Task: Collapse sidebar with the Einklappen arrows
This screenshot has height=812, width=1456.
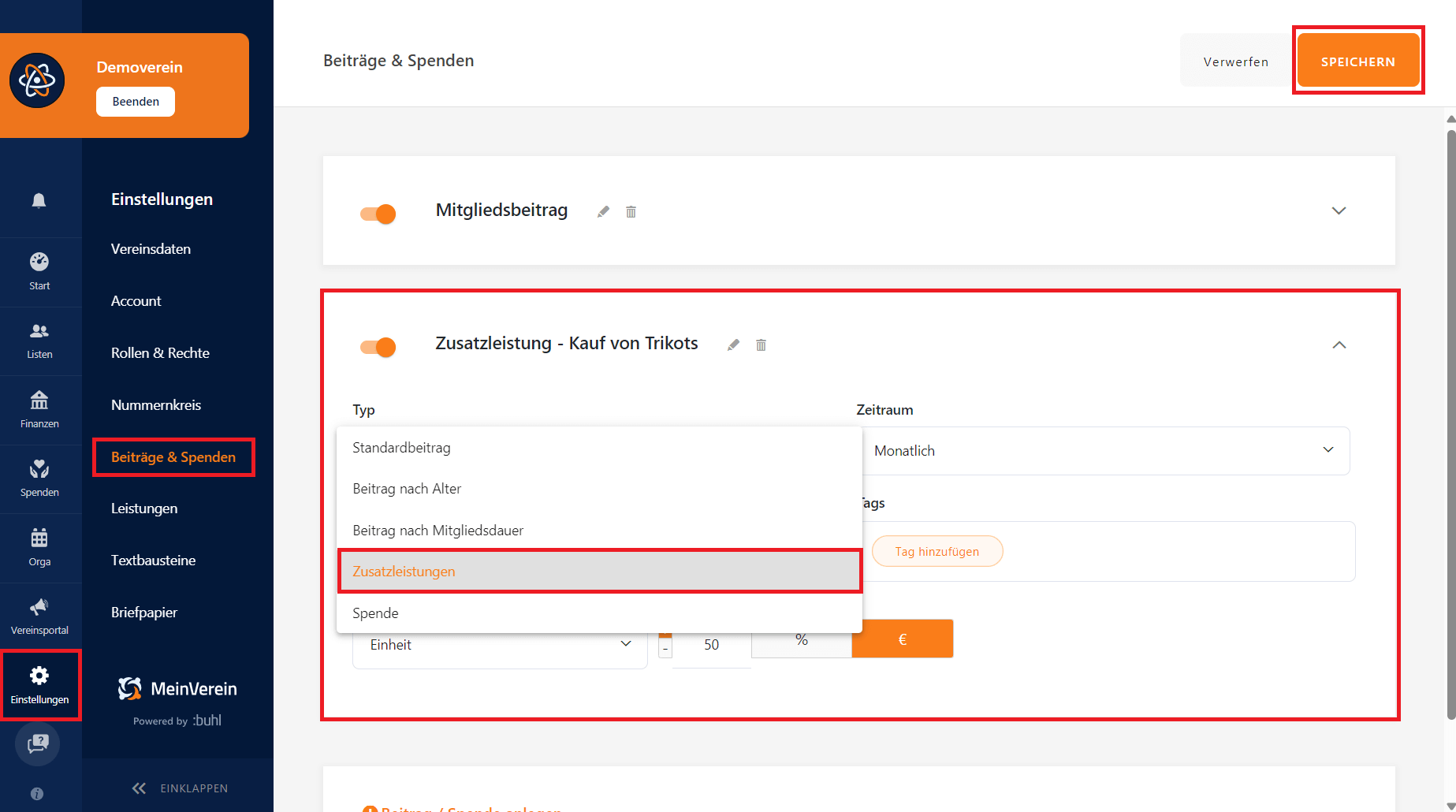Action: (x=140, y=788)
